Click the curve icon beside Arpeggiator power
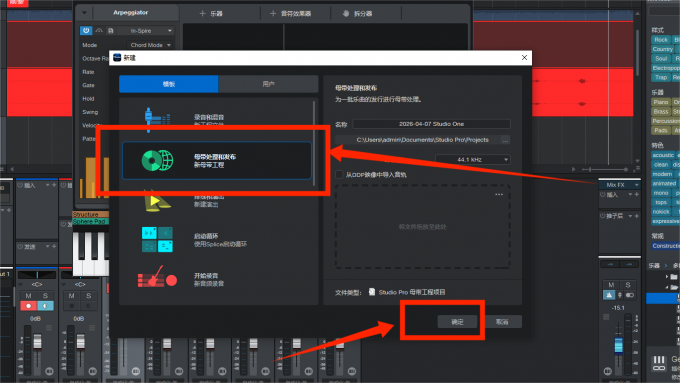Image resolution: width=680 pixels, height=383 pixels. 99,30
